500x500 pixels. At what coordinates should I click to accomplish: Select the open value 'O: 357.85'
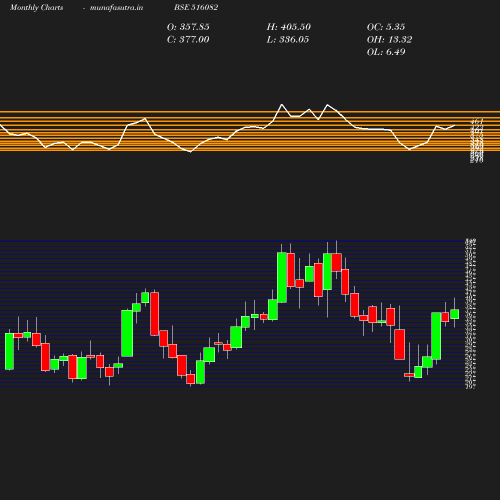tap(188, 27)
